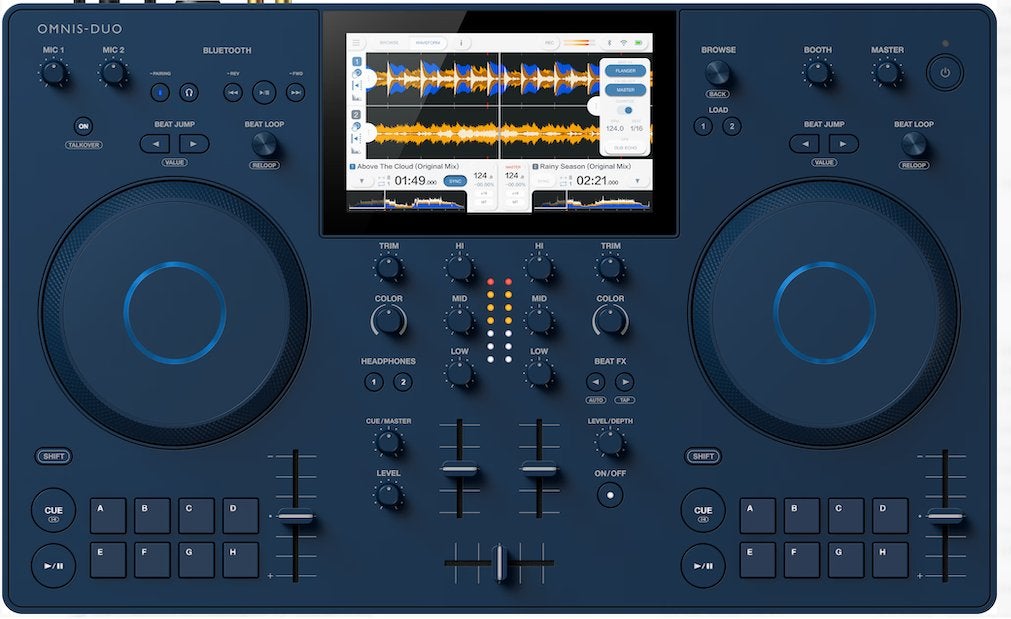Start left deck with play/pause button
Viewport: 1011px width, 619px height.
tap(54, 565)
